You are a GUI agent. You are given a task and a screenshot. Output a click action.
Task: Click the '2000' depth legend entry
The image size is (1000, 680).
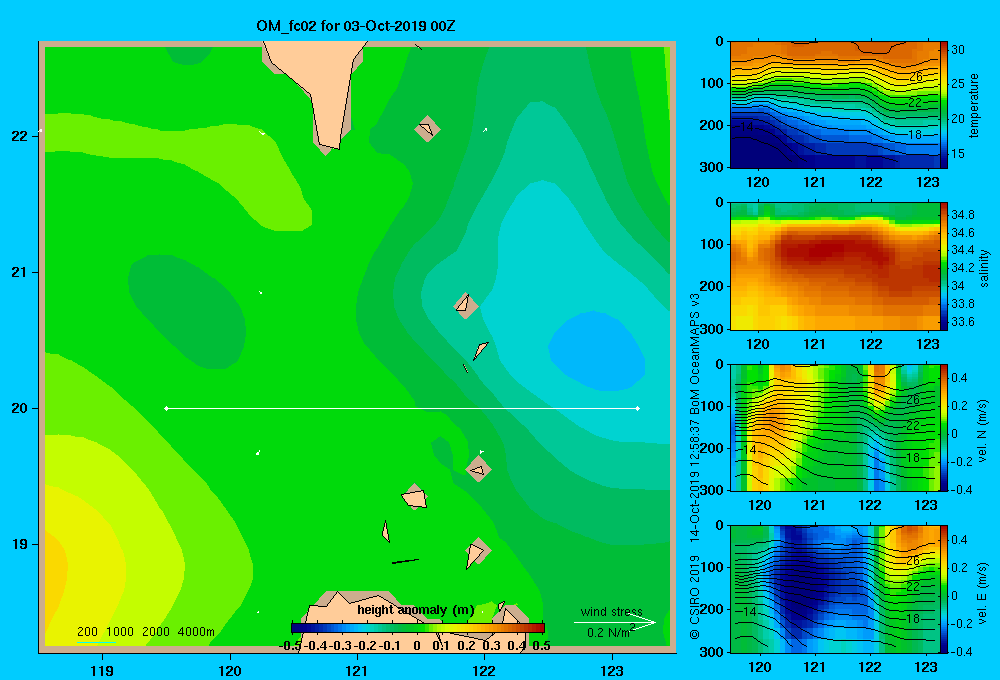coord(156,632)
